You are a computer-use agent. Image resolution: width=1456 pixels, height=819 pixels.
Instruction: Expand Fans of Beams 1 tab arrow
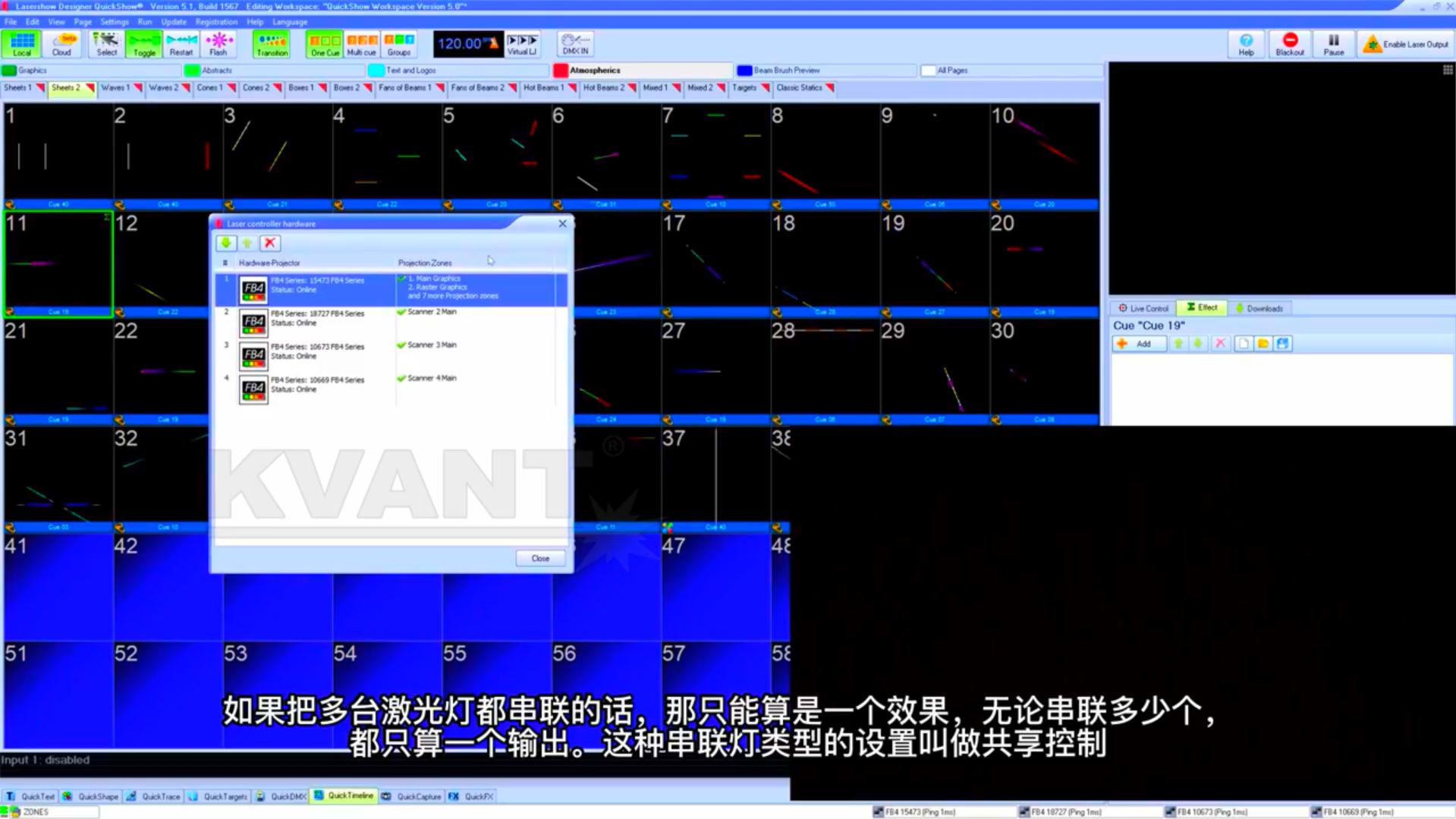click(439, 89)
